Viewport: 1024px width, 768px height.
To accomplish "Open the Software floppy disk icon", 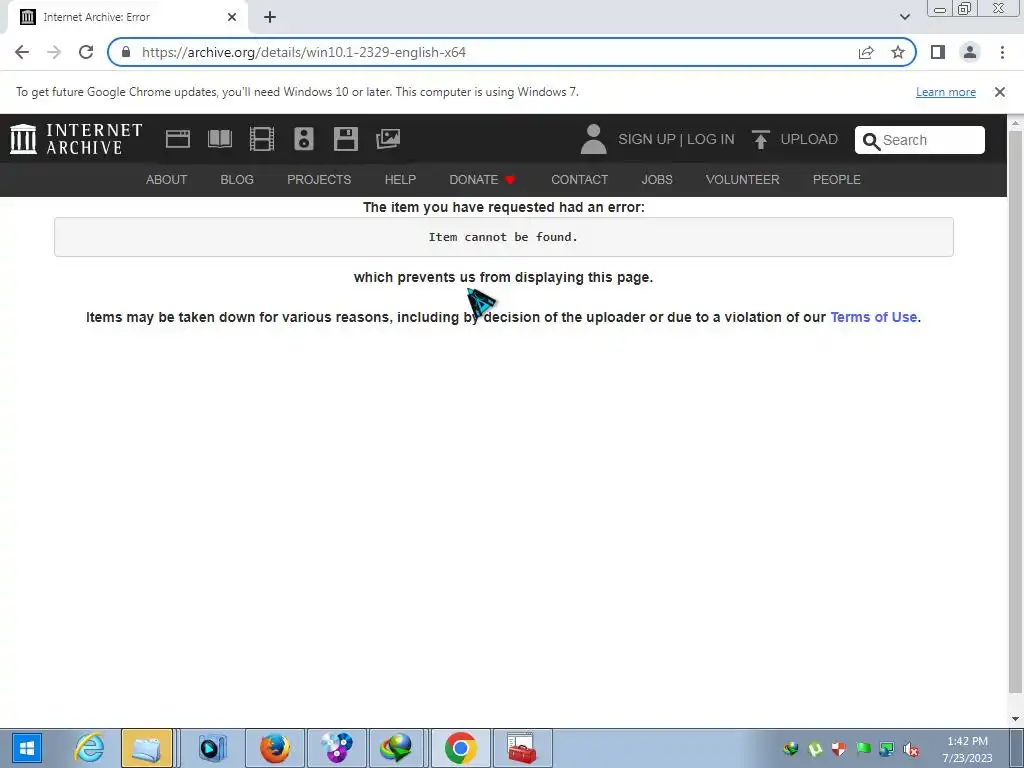I will pos(345,139).
